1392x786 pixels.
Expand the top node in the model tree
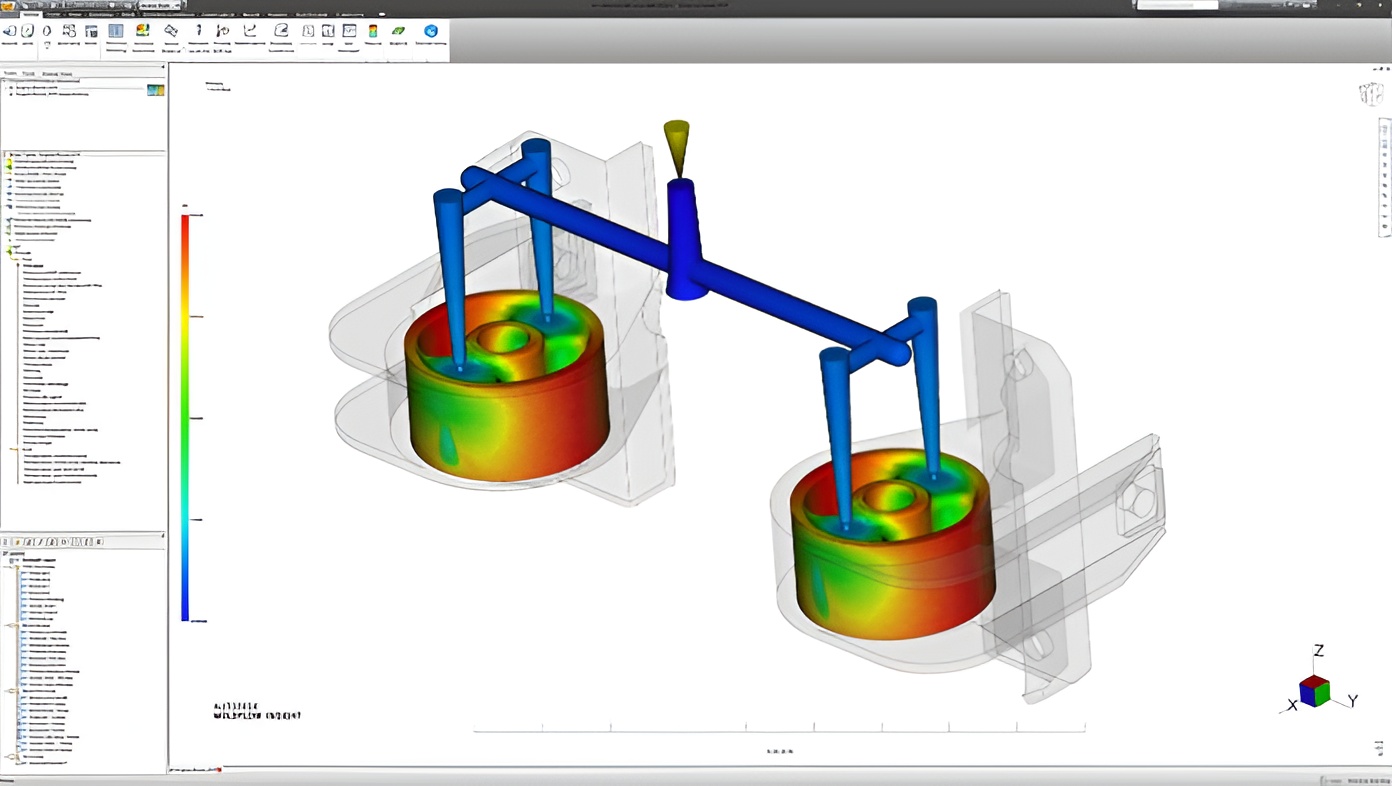click(x=5, y=80)
